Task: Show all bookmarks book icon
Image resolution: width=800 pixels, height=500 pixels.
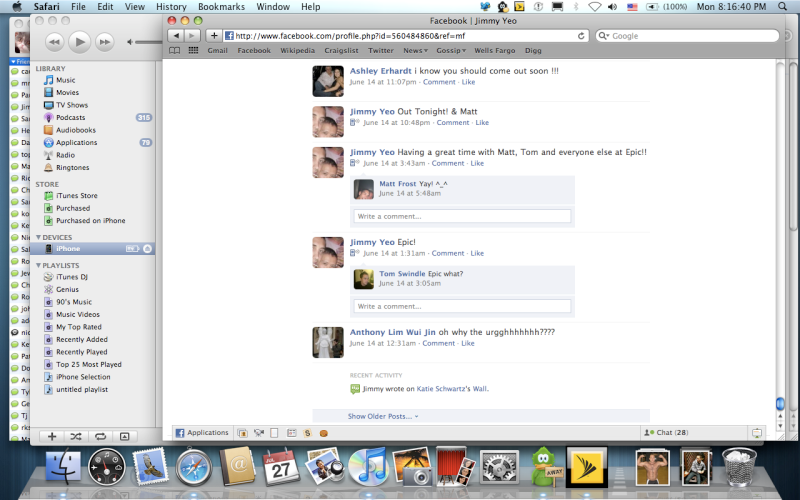Action: click(174, 51)
